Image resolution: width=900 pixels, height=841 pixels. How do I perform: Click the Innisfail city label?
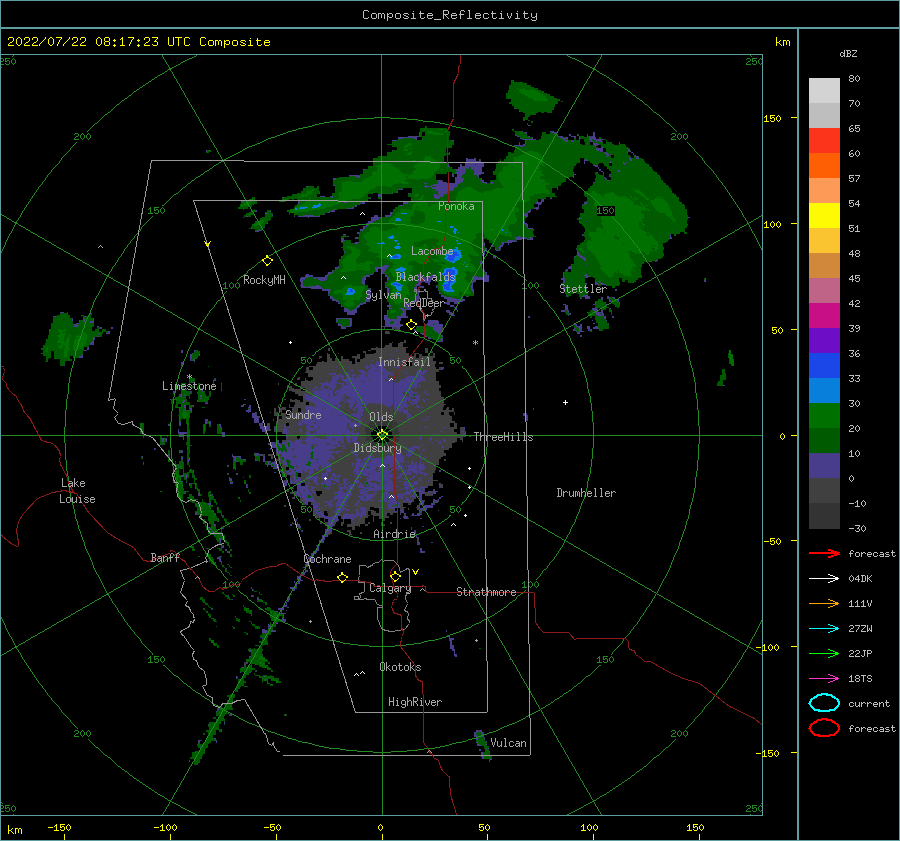404,362
